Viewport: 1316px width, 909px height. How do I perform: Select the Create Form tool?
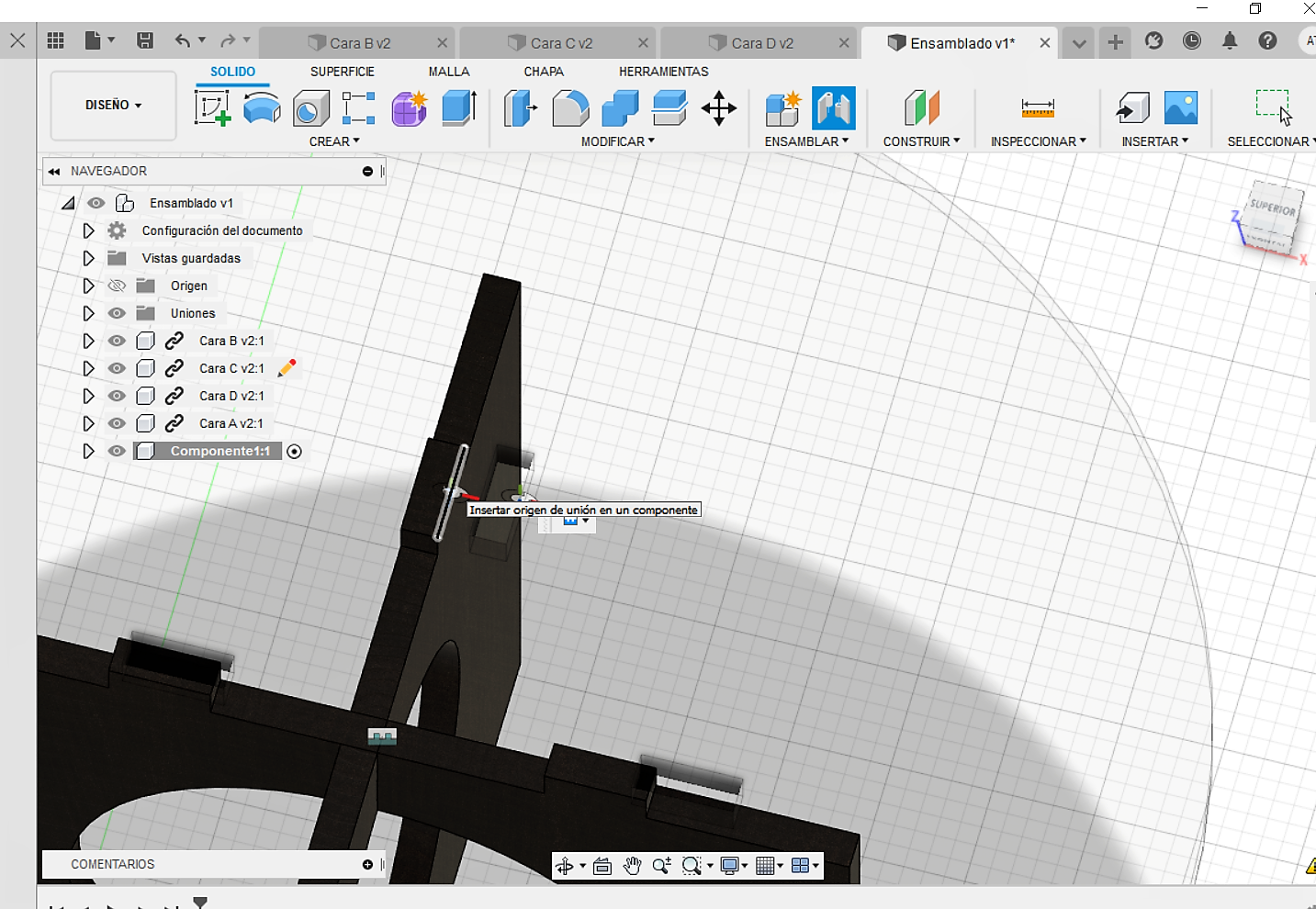click(262, 108)
